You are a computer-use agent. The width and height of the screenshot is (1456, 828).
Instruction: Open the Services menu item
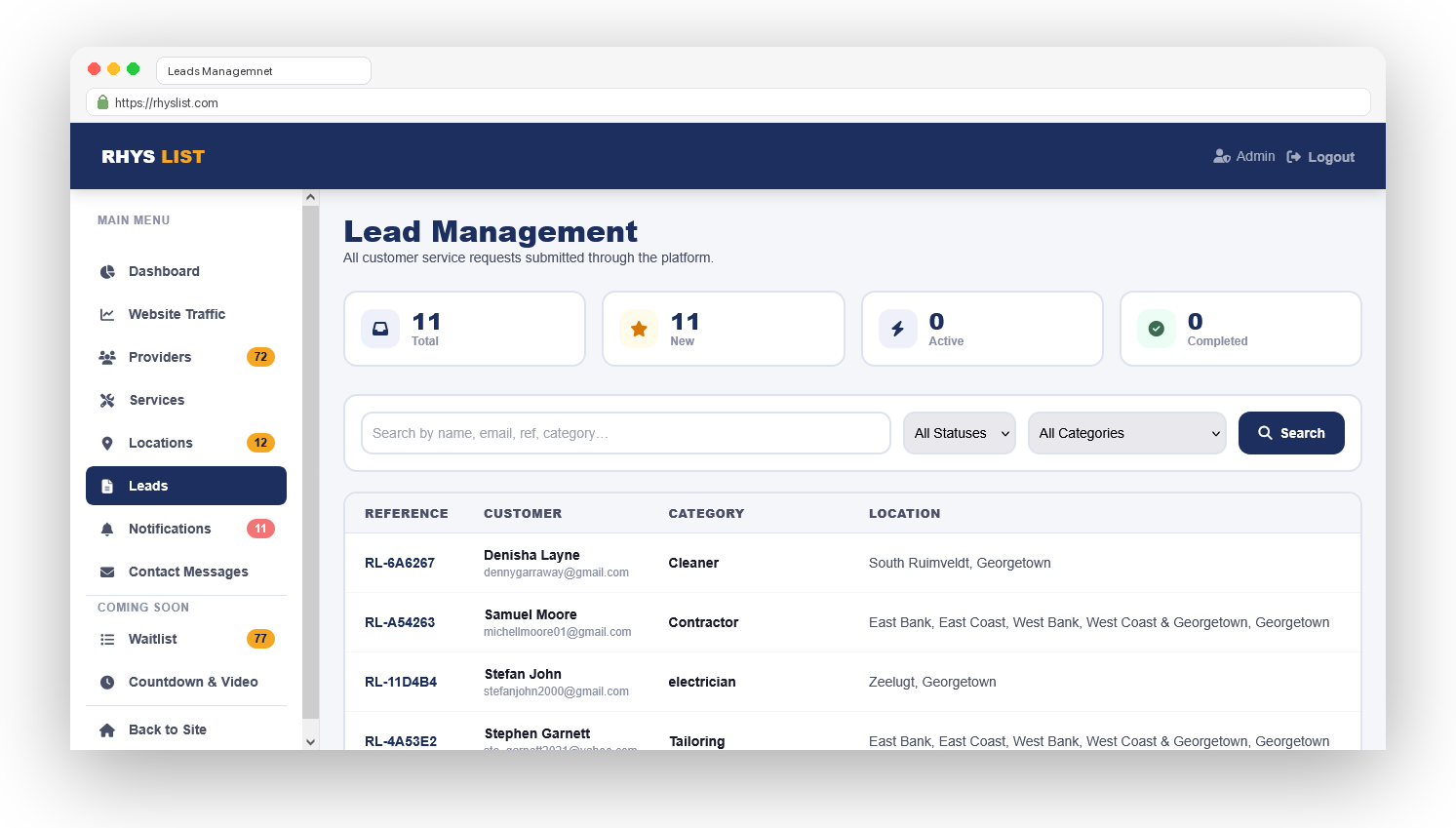[x=186, y=400]
